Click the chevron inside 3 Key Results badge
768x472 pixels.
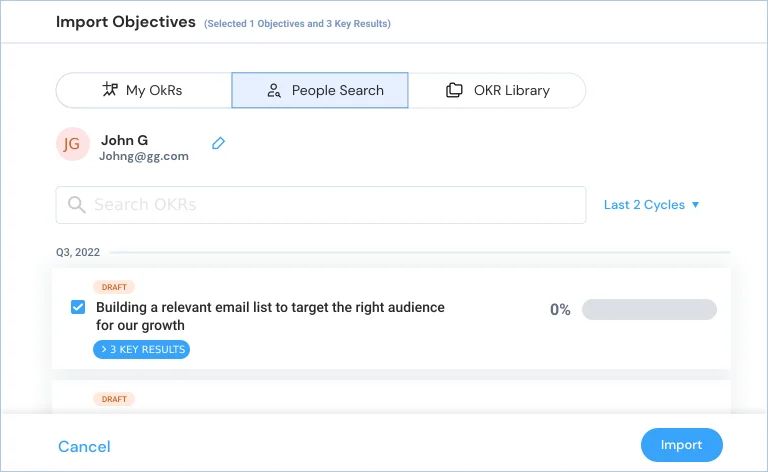click(x=104, y=349)
